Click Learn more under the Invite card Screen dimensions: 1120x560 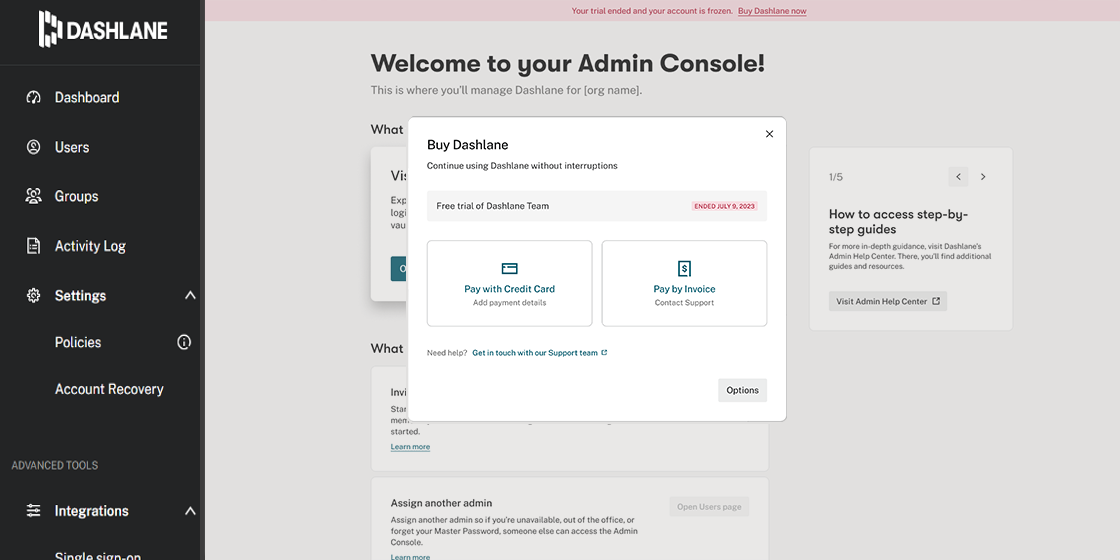(x=410, y=446)
